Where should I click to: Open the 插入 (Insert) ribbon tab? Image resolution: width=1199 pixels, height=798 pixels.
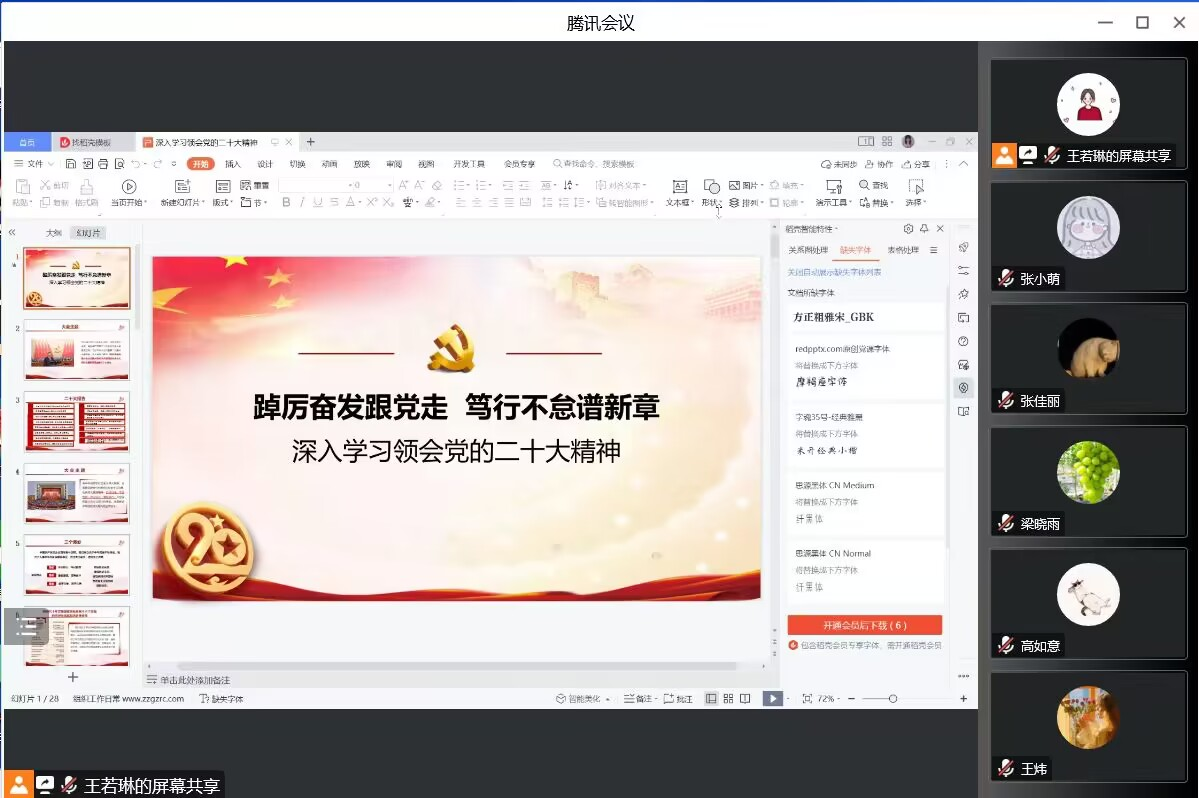coord(233,164)
